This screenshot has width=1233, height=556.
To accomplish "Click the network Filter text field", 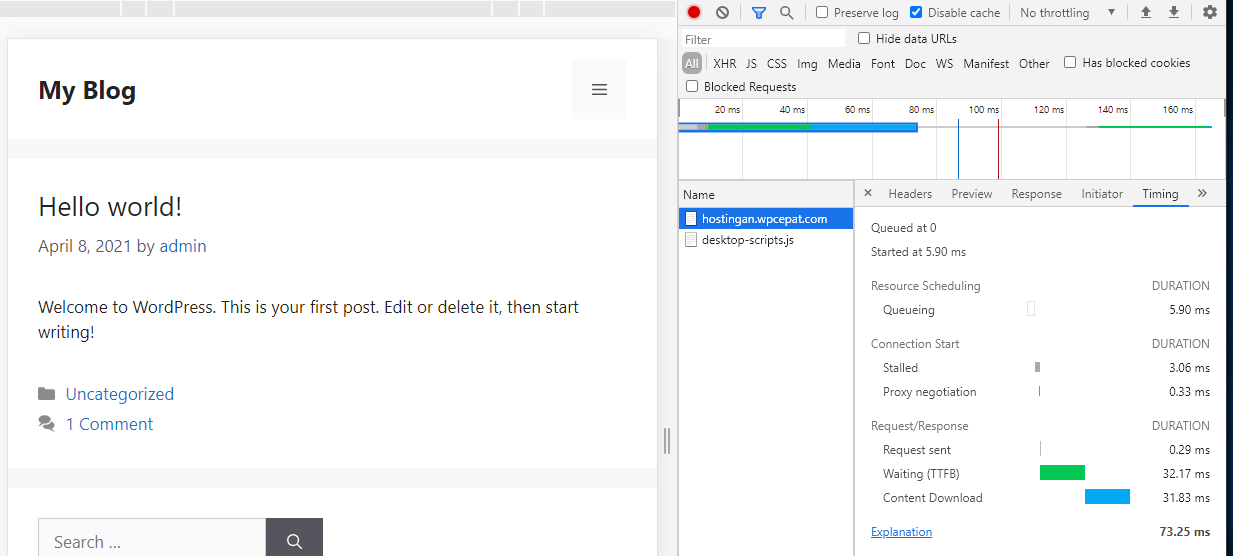I will (765, 39).
